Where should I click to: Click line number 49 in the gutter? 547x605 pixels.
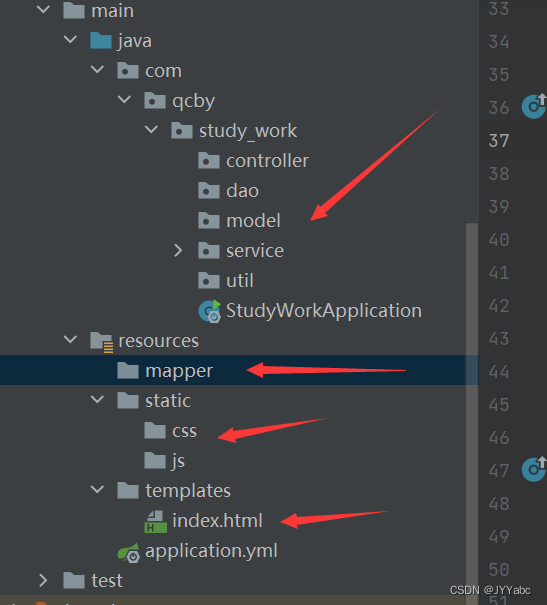pyautogui.click(x=499, y=537)
